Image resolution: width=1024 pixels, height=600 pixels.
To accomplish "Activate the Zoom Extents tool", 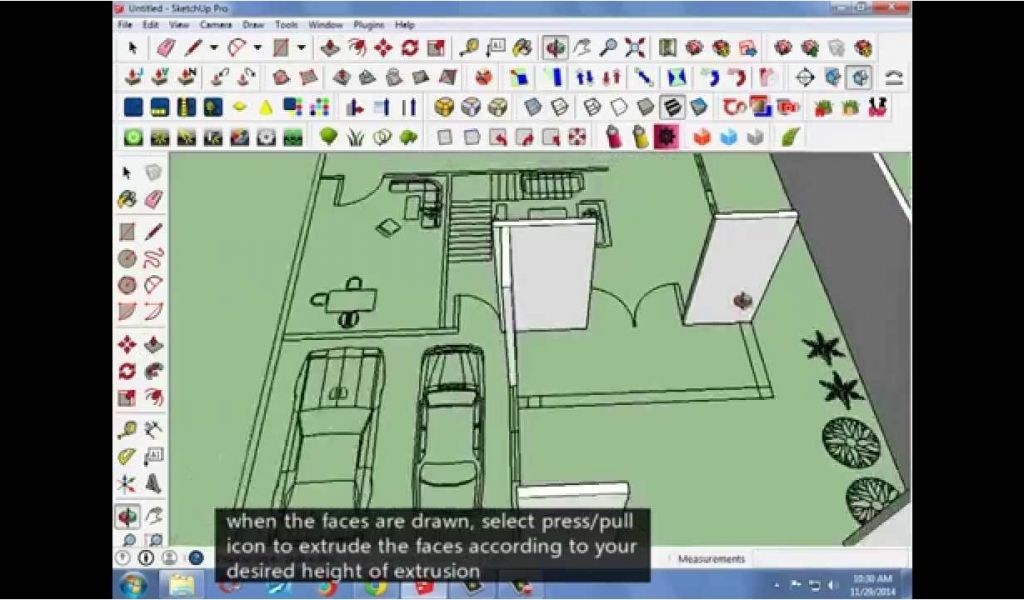I will tap(635, 47).
